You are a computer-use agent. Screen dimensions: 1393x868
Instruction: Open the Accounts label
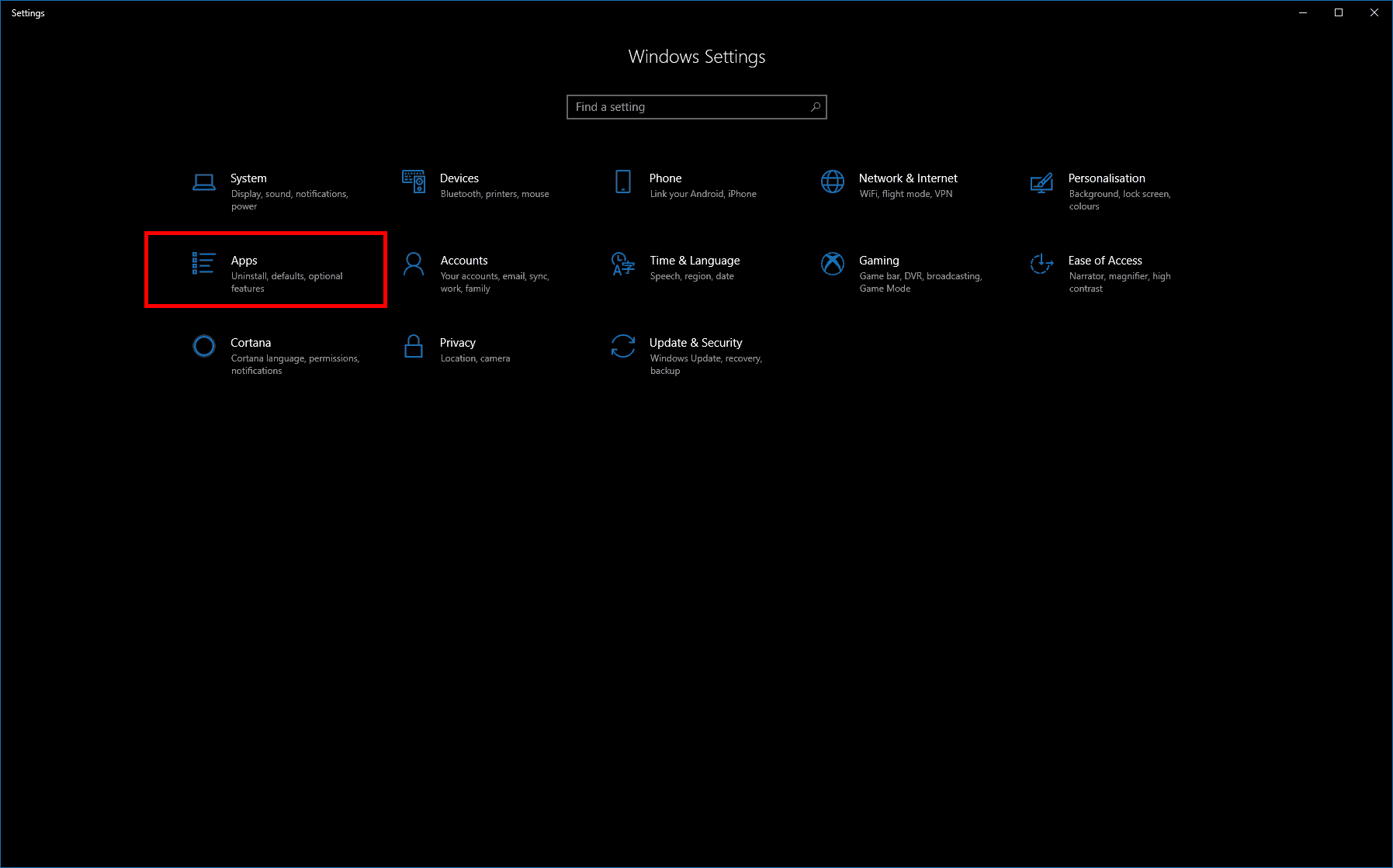click(x=464, y=261)
